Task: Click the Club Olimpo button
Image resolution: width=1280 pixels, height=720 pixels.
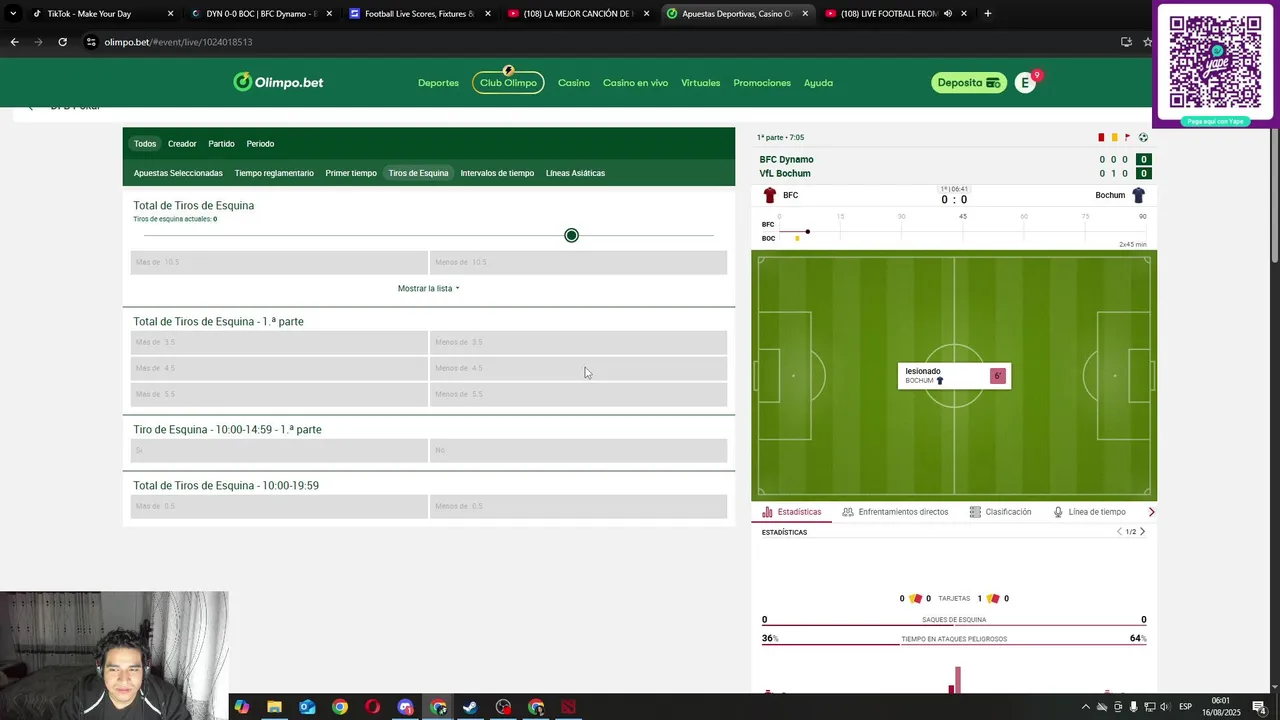Action: 508,83
